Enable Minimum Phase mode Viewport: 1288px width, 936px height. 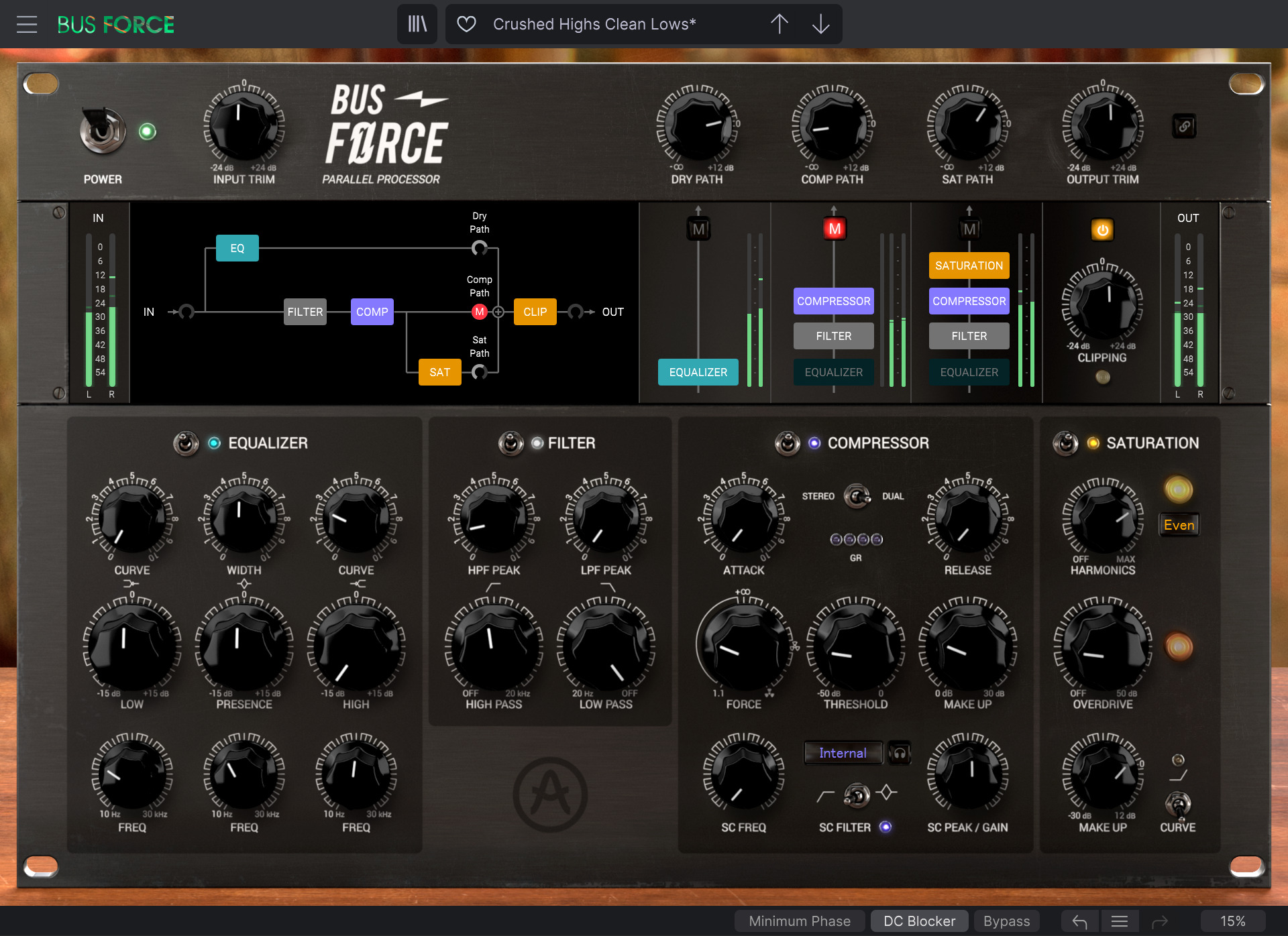pos(800,921)
